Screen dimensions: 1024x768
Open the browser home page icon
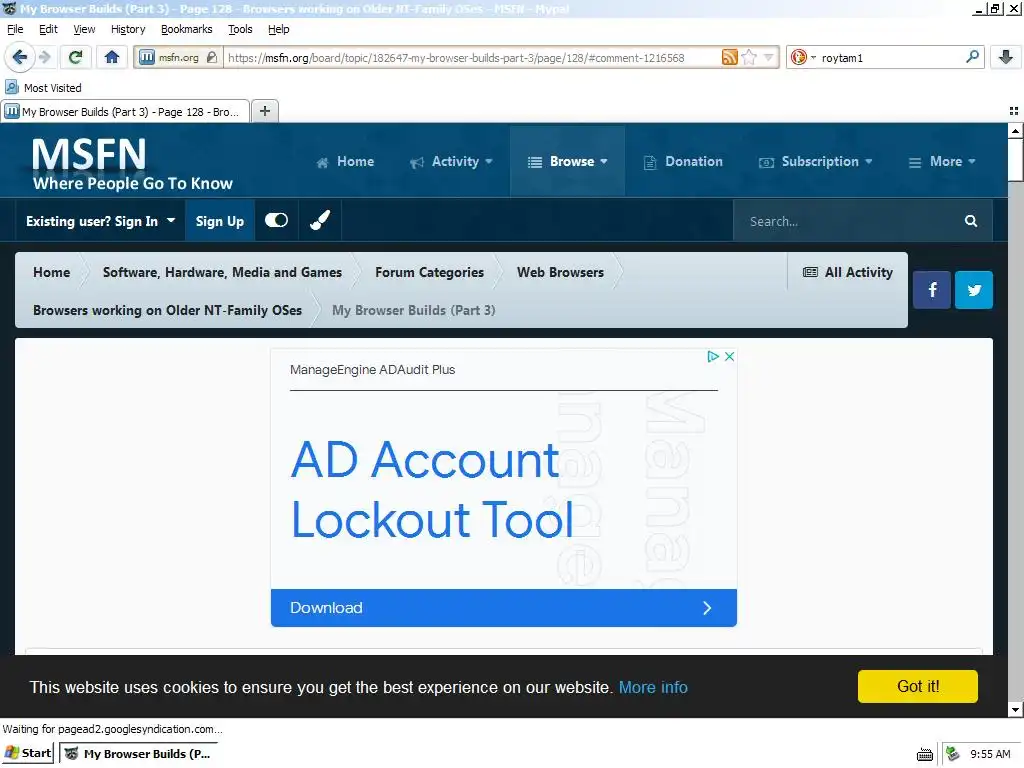112,57
